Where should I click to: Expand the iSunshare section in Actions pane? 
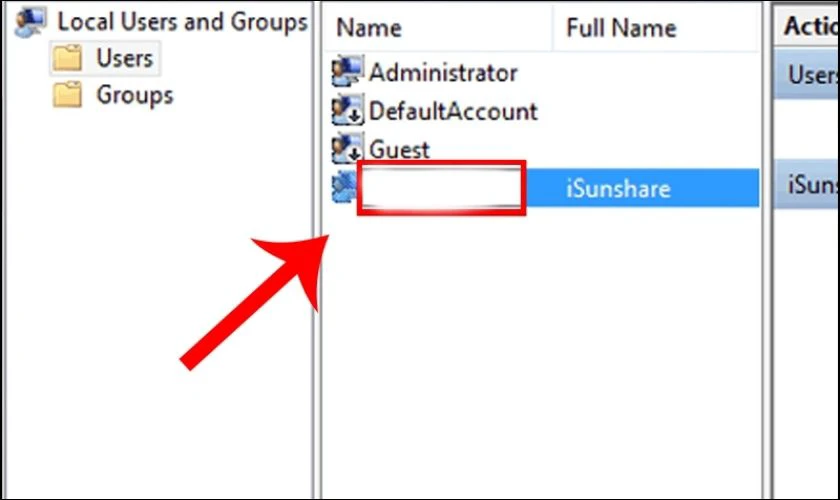click(806, 184)
